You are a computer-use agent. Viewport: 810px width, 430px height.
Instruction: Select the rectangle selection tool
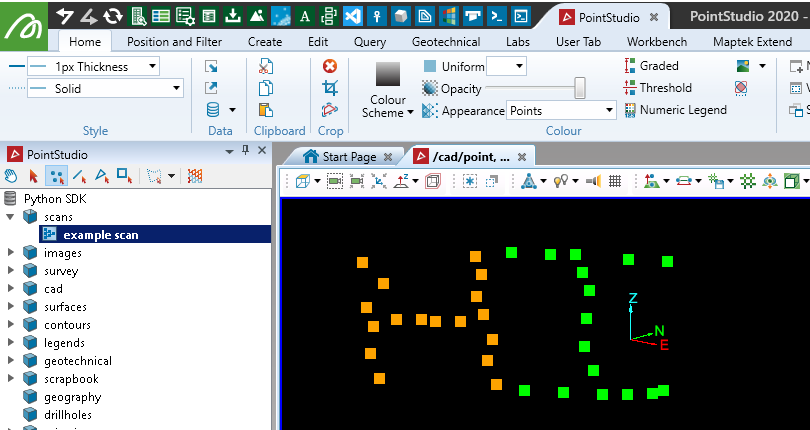pos(124,176)
